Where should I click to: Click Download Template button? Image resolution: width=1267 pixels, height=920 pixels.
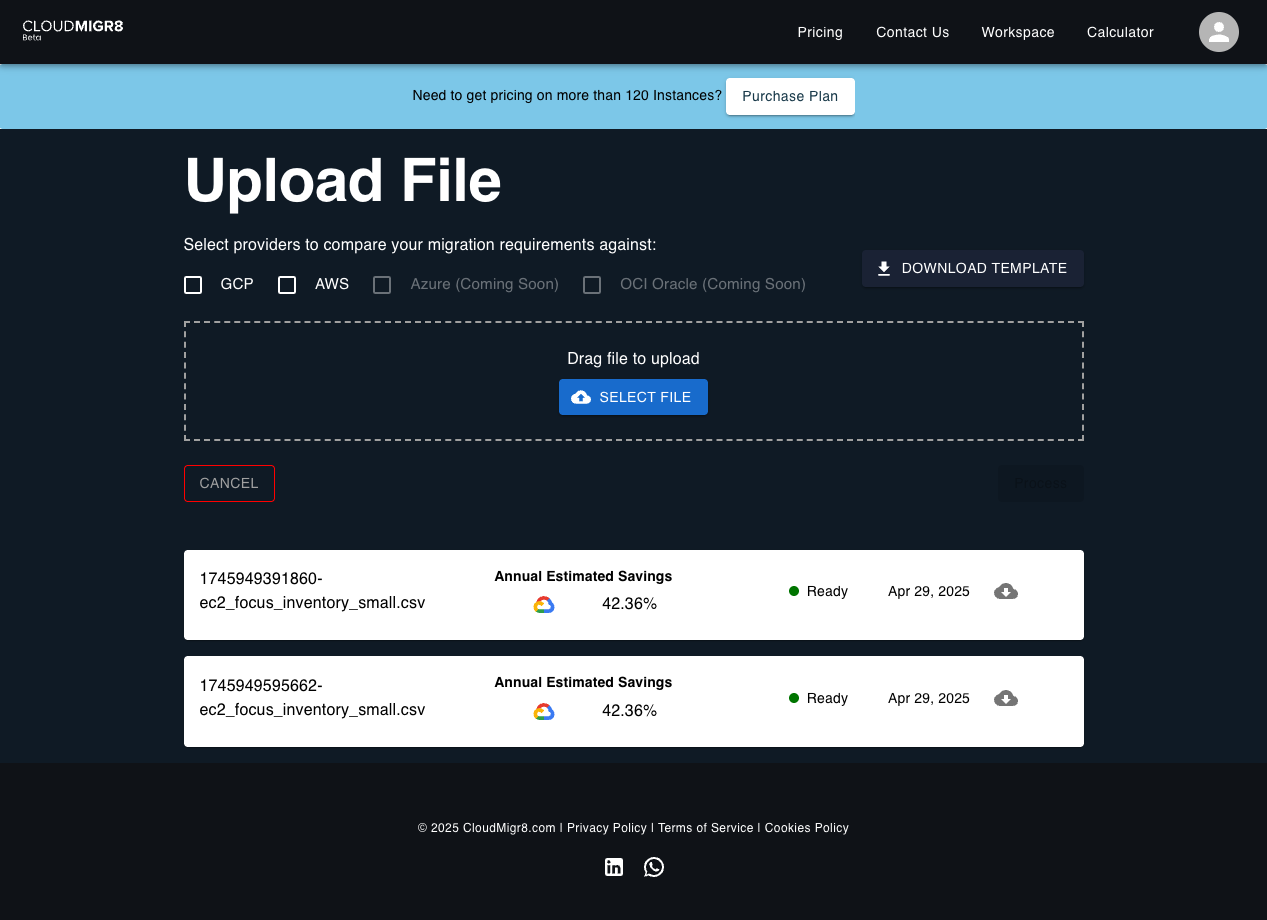(x=973, y=268)
